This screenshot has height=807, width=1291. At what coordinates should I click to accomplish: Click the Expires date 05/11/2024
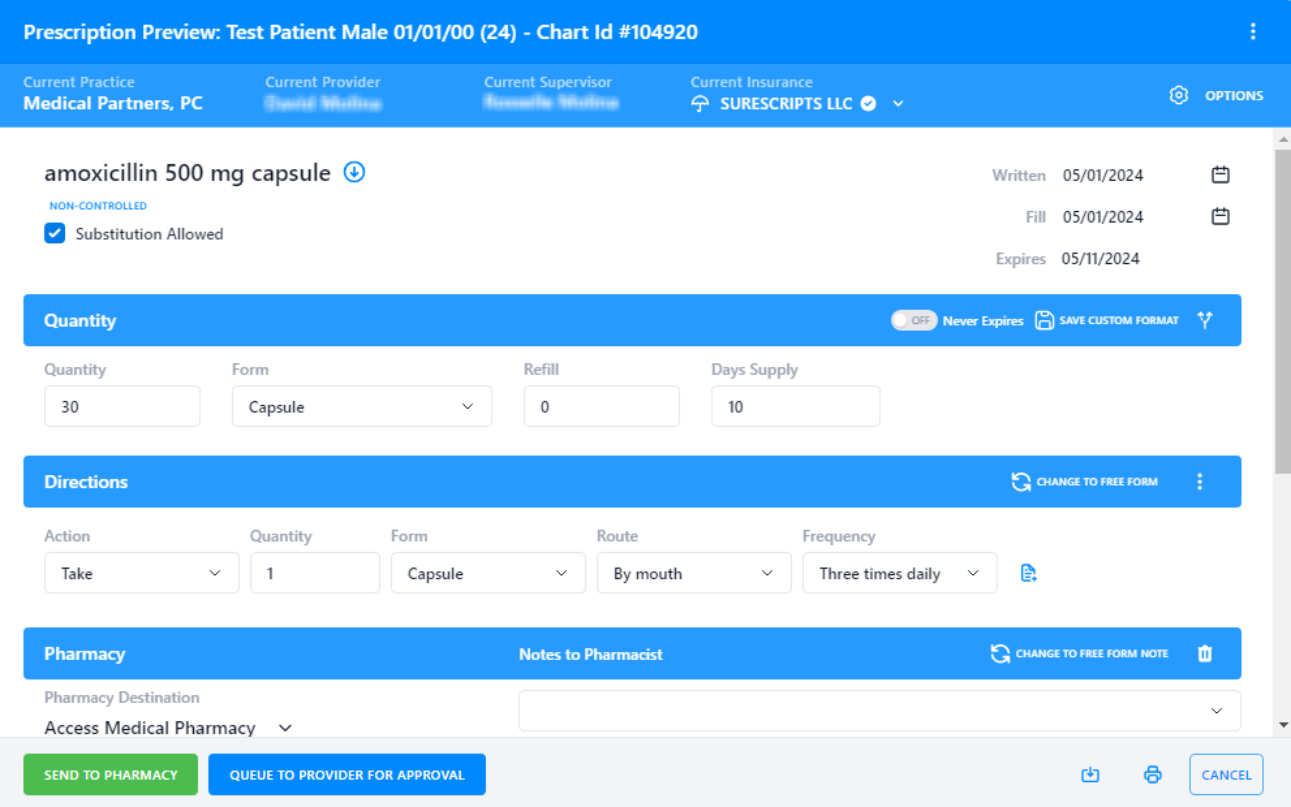pos(1101,259)
